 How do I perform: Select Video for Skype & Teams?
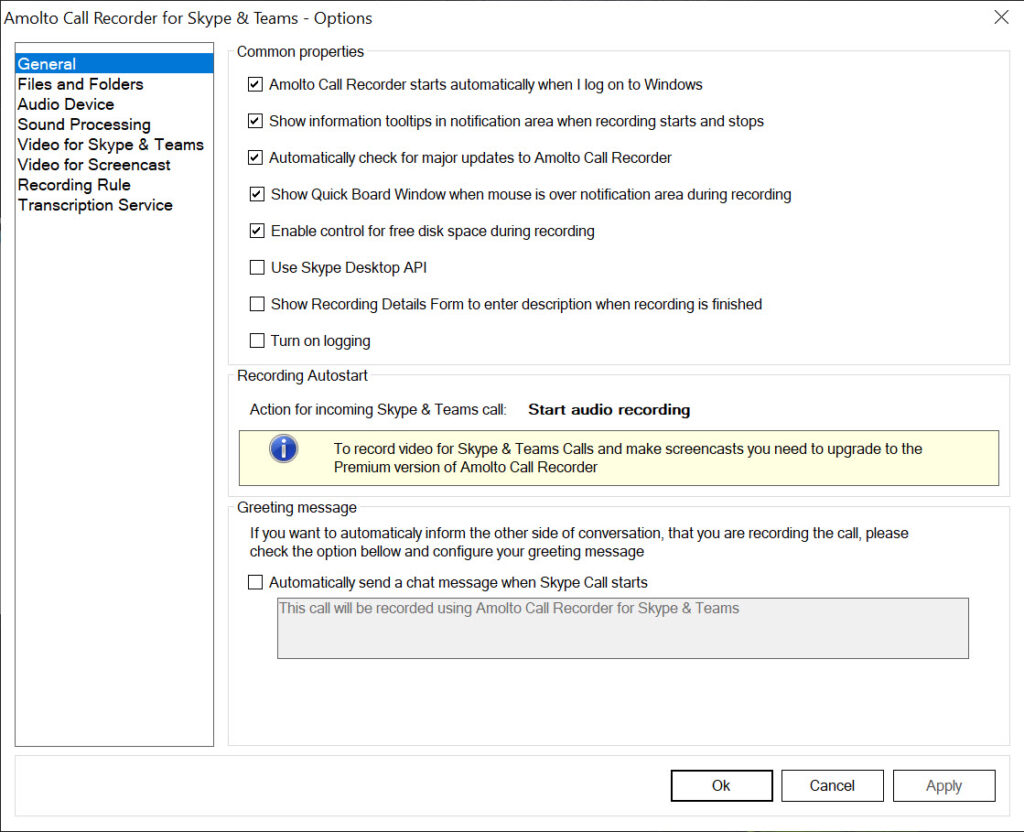111,144
